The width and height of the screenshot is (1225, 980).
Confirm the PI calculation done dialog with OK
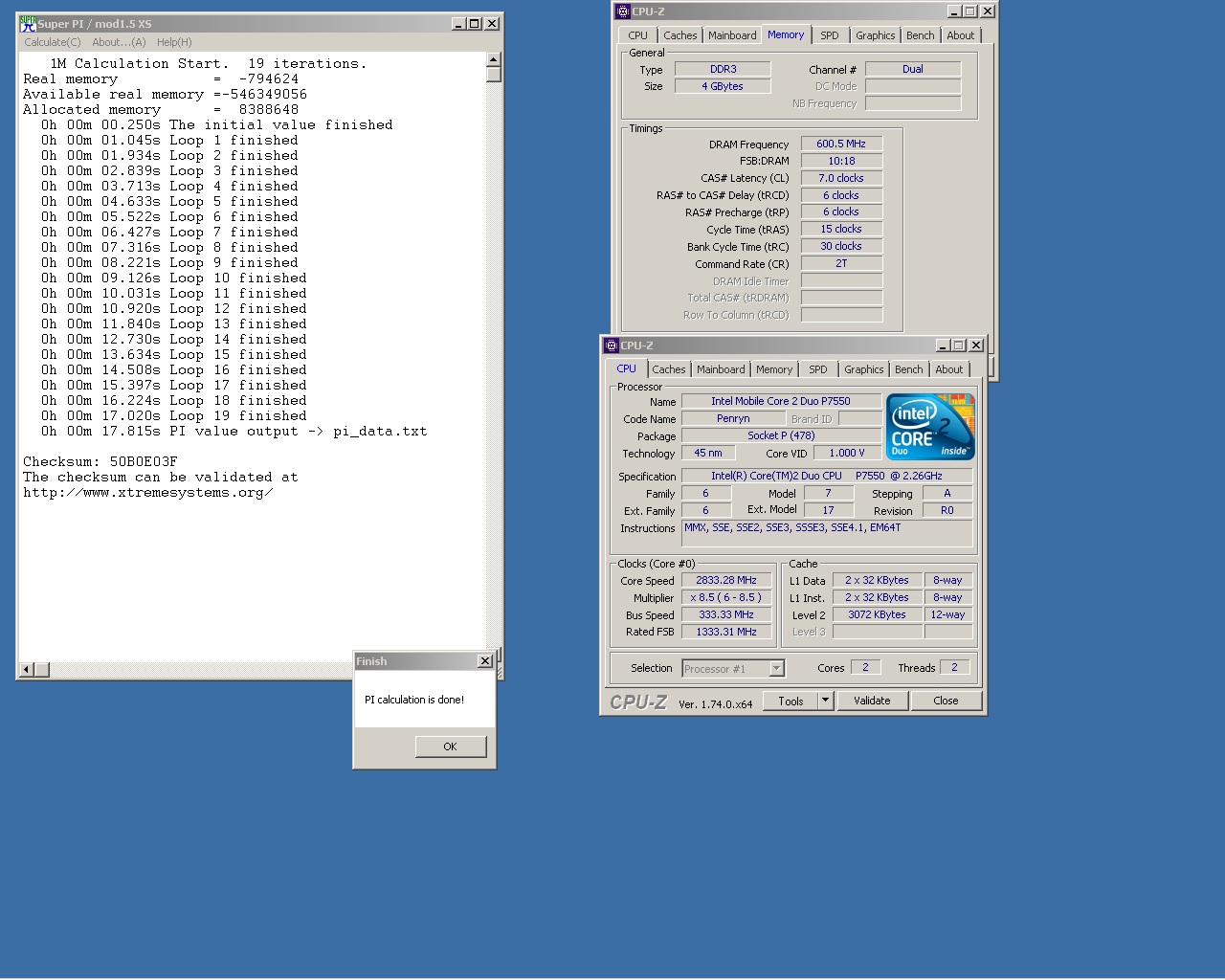tap(451, 746)
